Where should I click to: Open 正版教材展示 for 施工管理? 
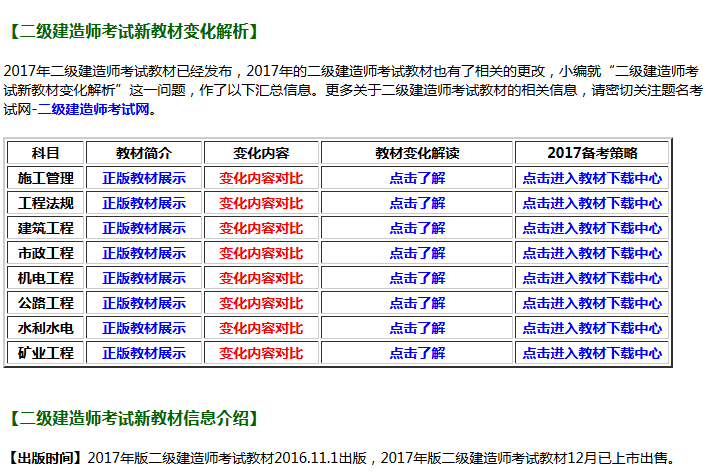point(144,178)
